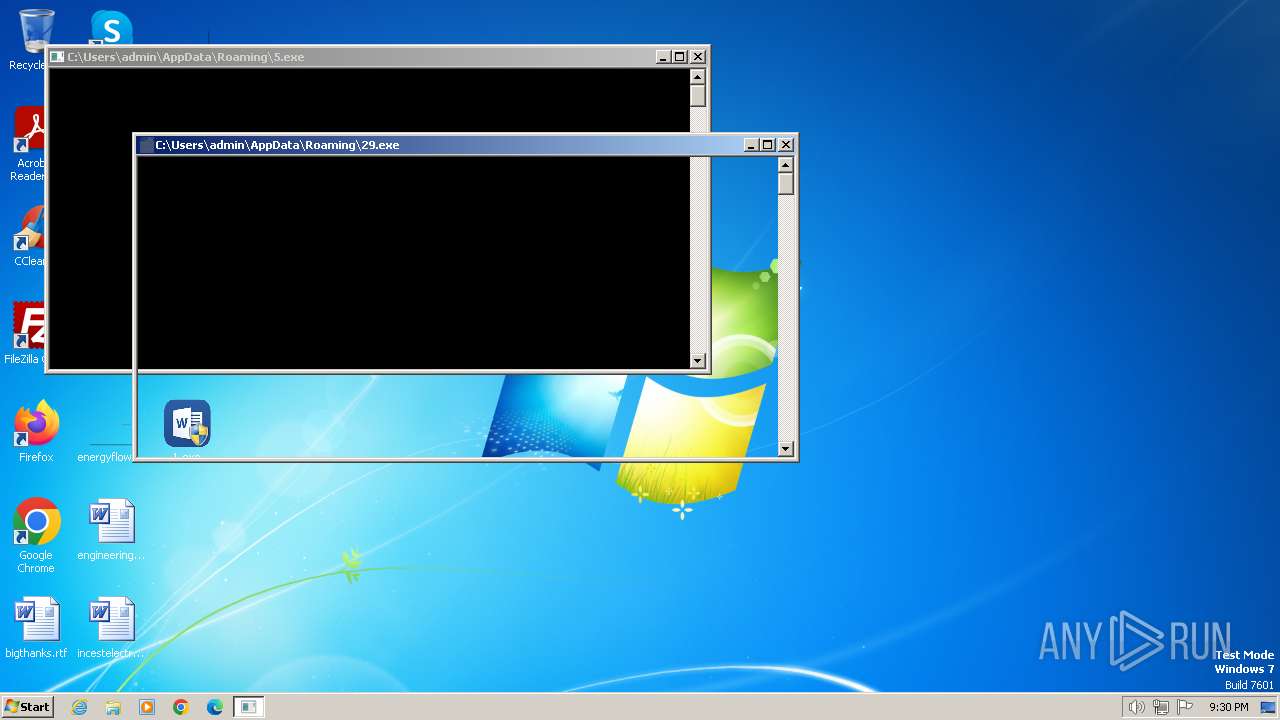The height and width of the screenshot is (720, 1280).
Task: Open the Skype desktop shortcut
Action: 111,28
